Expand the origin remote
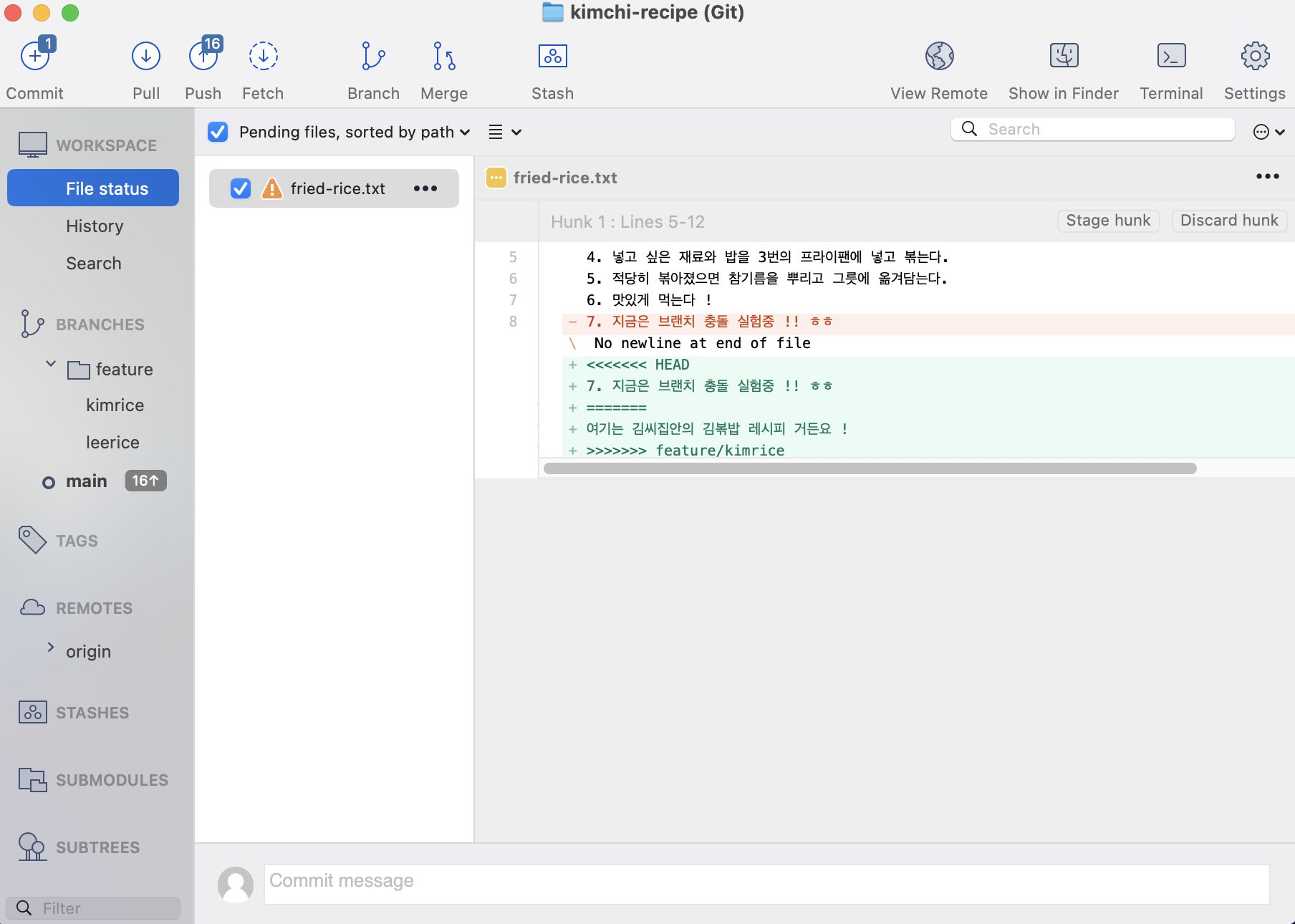This screenshot has width=1295, height=924. pyautogui.click(x=51, y=648)
